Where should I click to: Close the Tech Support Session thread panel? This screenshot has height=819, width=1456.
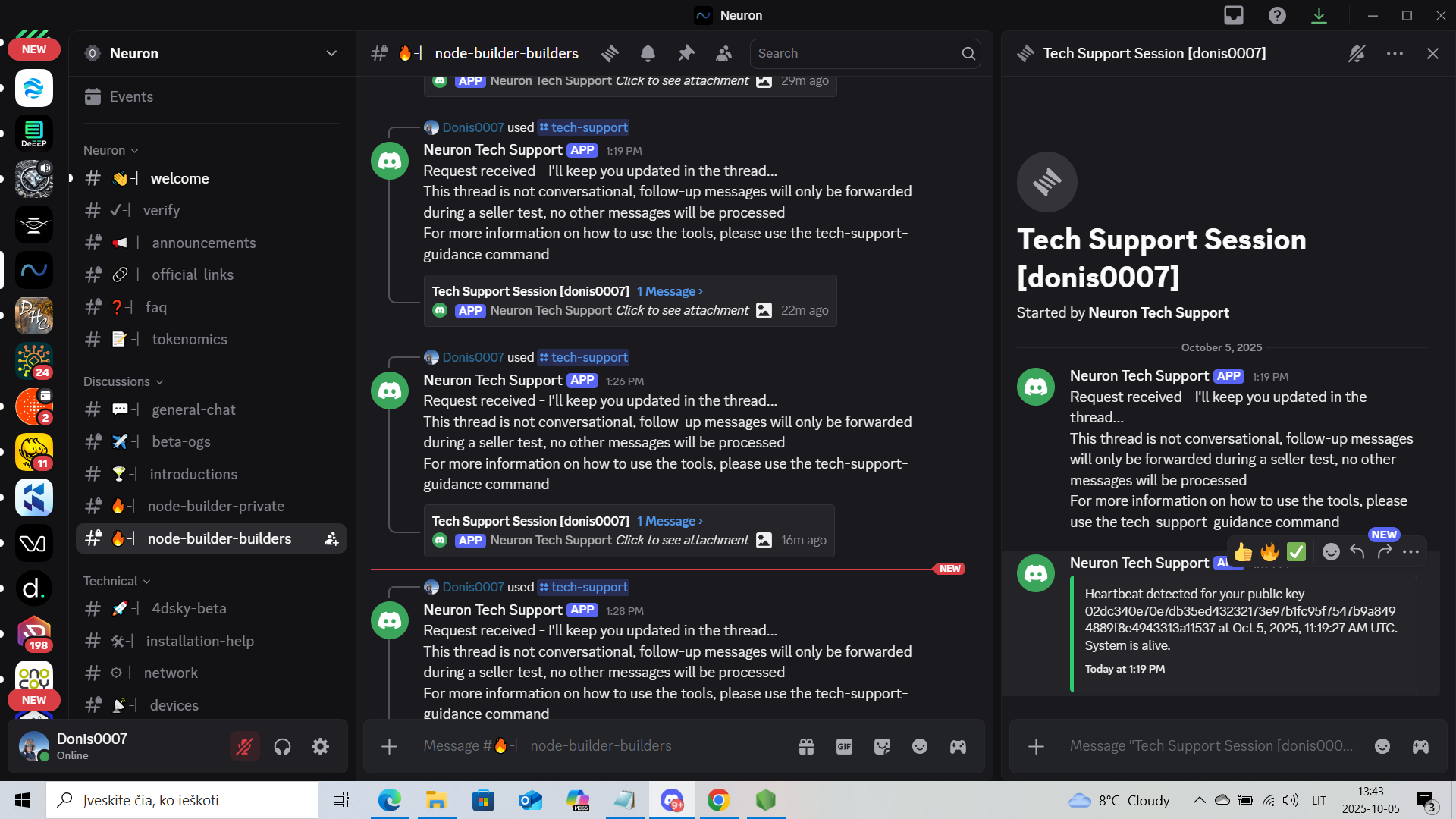(1432, 53)
